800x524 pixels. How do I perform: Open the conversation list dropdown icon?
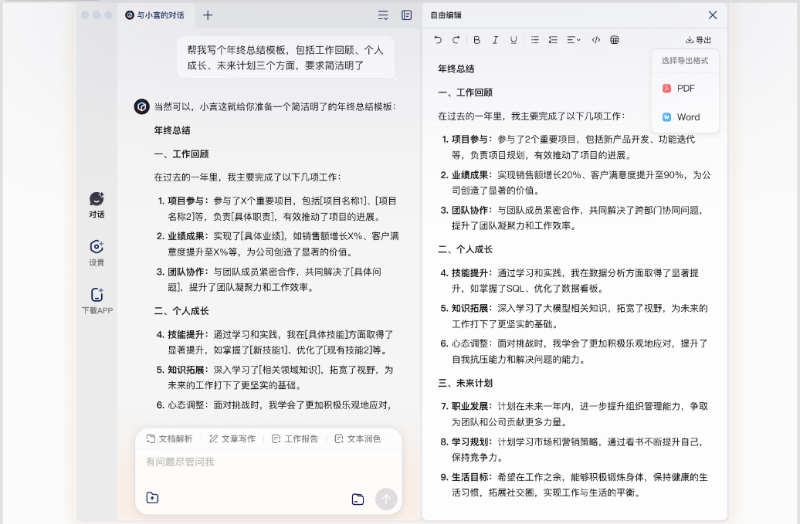[383, 15]
